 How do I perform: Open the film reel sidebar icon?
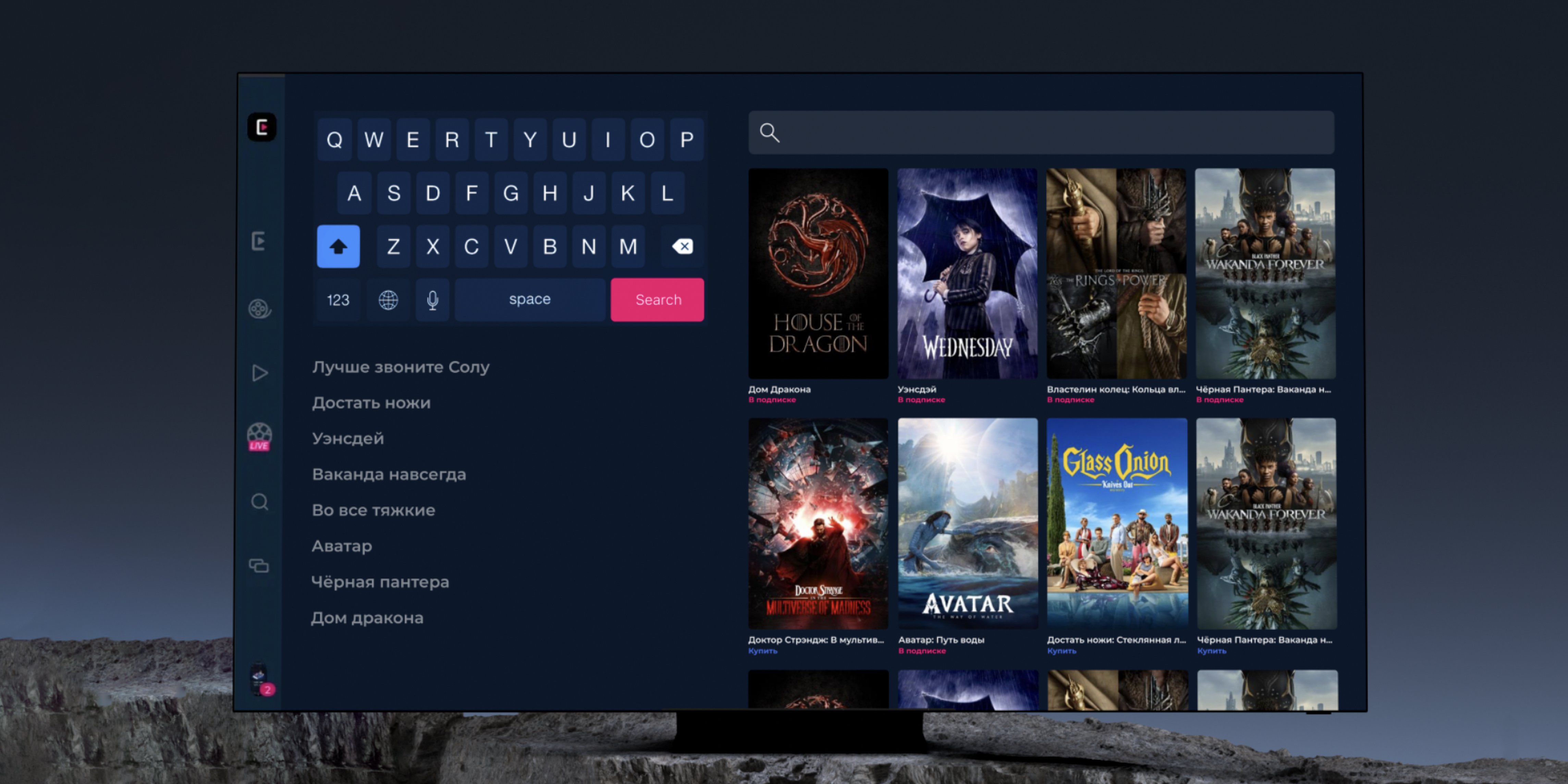(260, 309)
